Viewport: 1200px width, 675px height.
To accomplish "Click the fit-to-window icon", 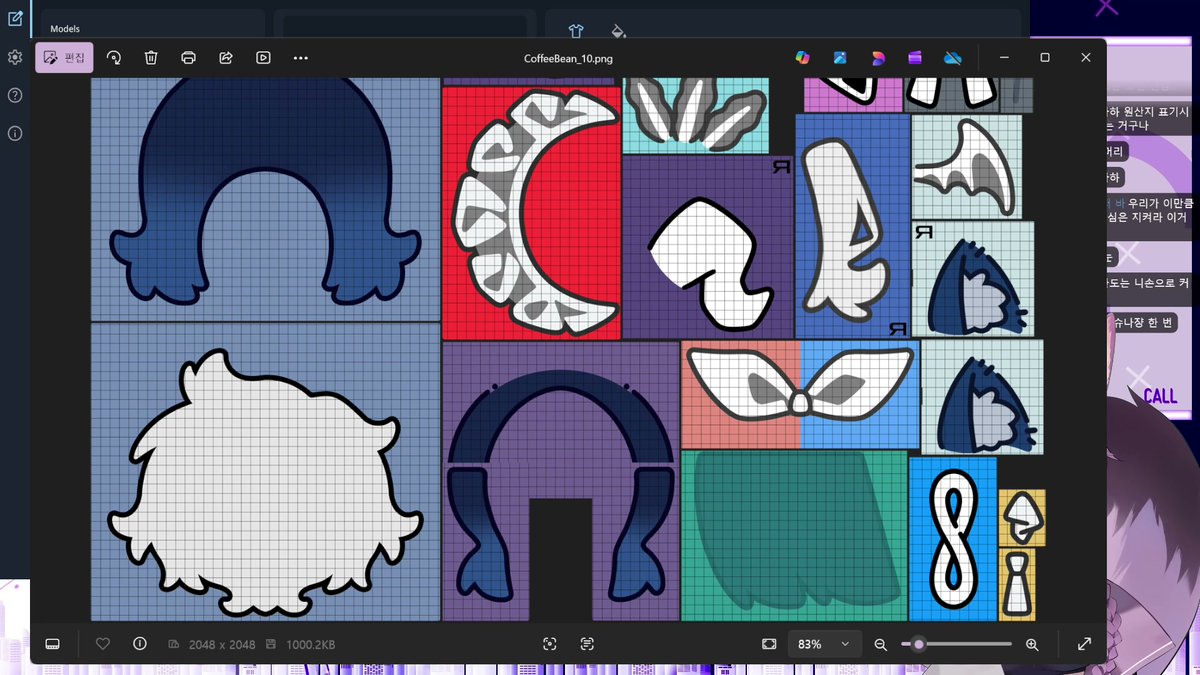I will point(768,644).
